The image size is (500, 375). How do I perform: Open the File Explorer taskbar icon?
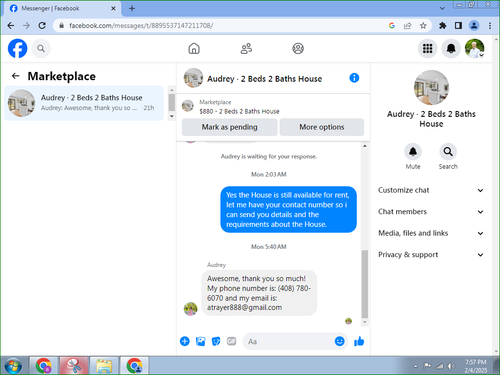pos(104,366)
